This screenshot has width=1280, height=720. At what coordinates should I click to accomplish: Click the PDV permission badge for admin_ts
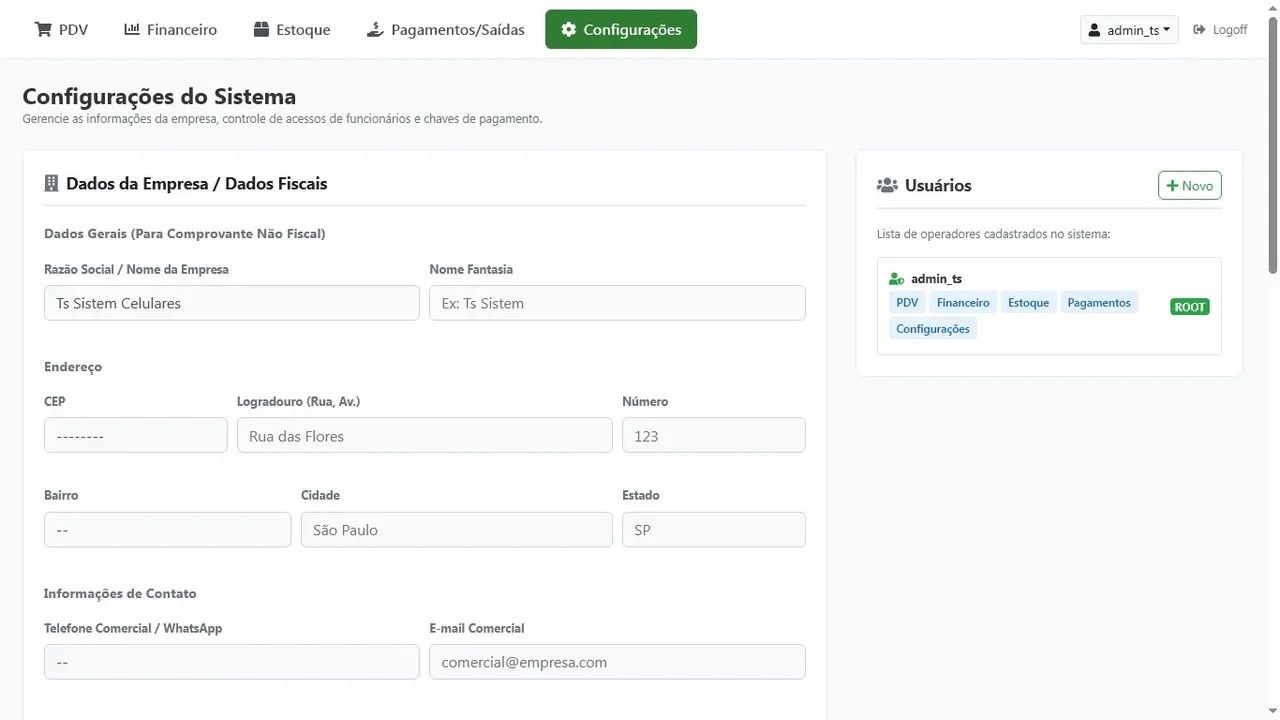click(x=907, y=303)
